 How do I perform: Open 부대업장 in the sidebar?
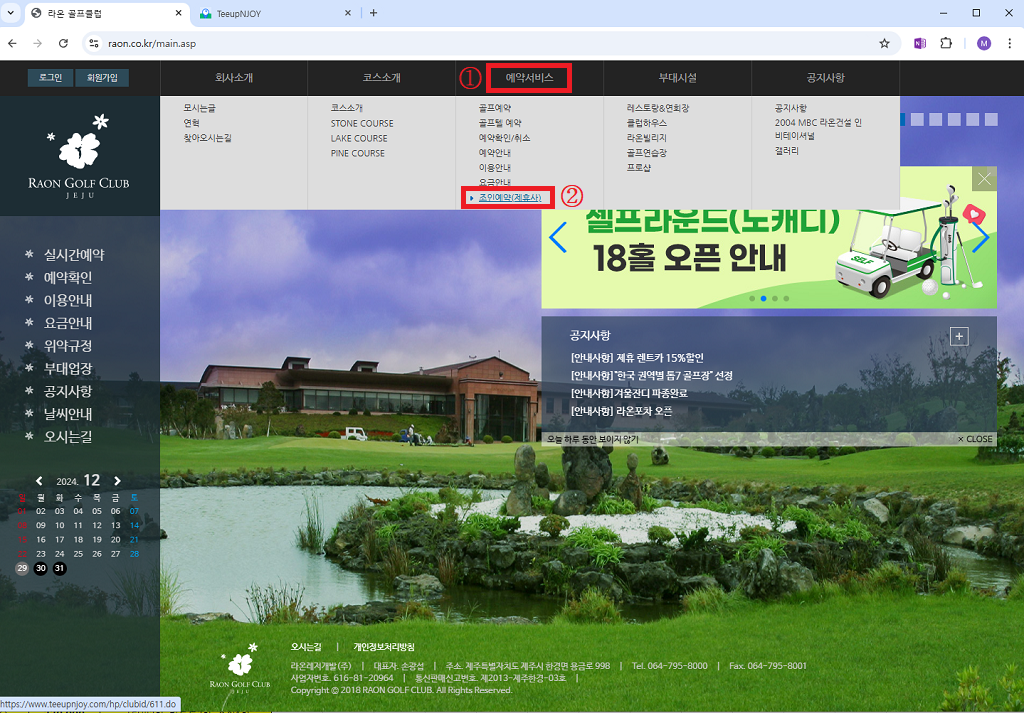[68, 369]
